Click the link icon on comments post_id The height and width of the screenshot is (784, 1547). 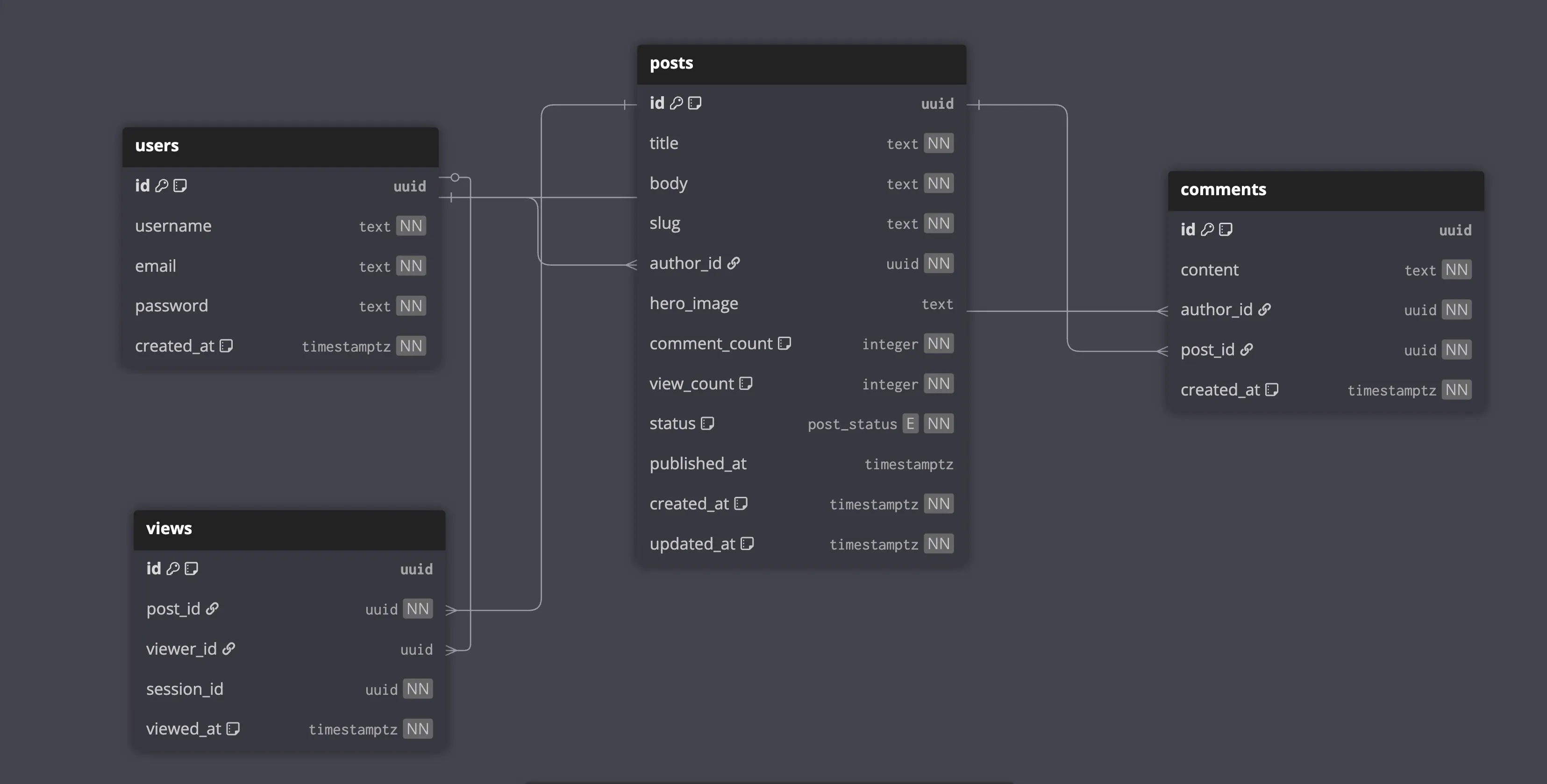click(x=1247, y=349)
